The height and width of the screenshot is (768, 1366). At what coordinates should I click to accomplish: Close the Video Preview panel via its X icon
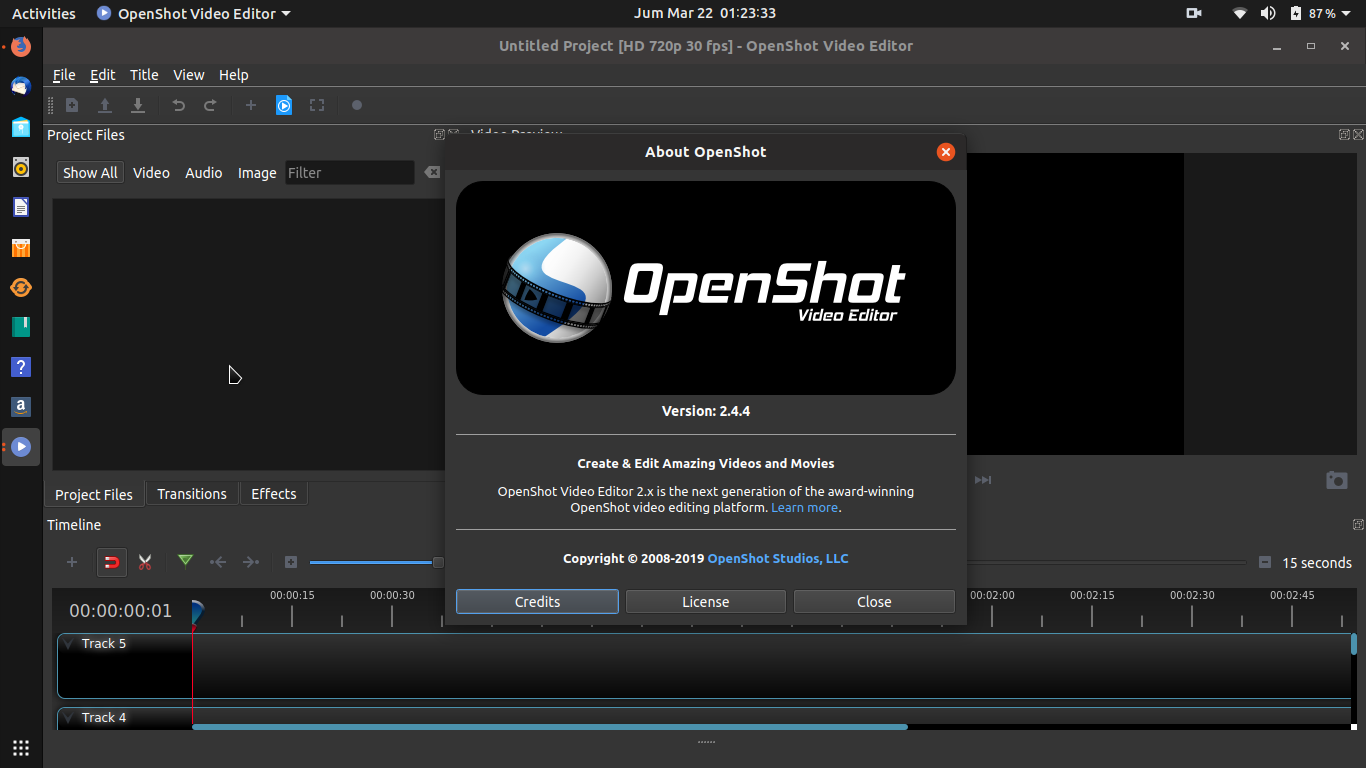pos(1358,134)
